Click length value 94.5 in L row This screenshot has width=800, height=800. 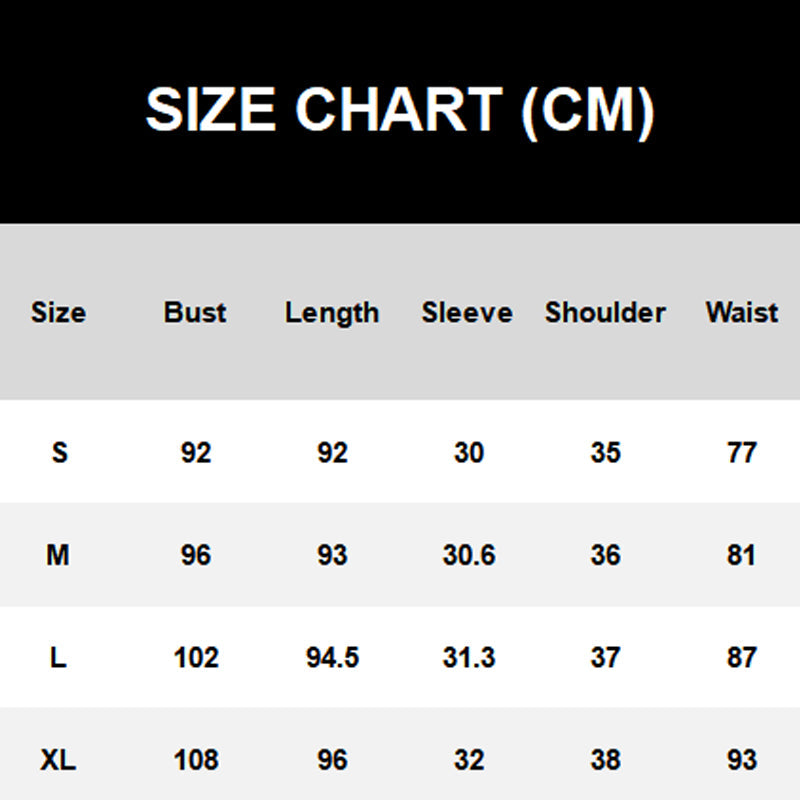[332, 658]
